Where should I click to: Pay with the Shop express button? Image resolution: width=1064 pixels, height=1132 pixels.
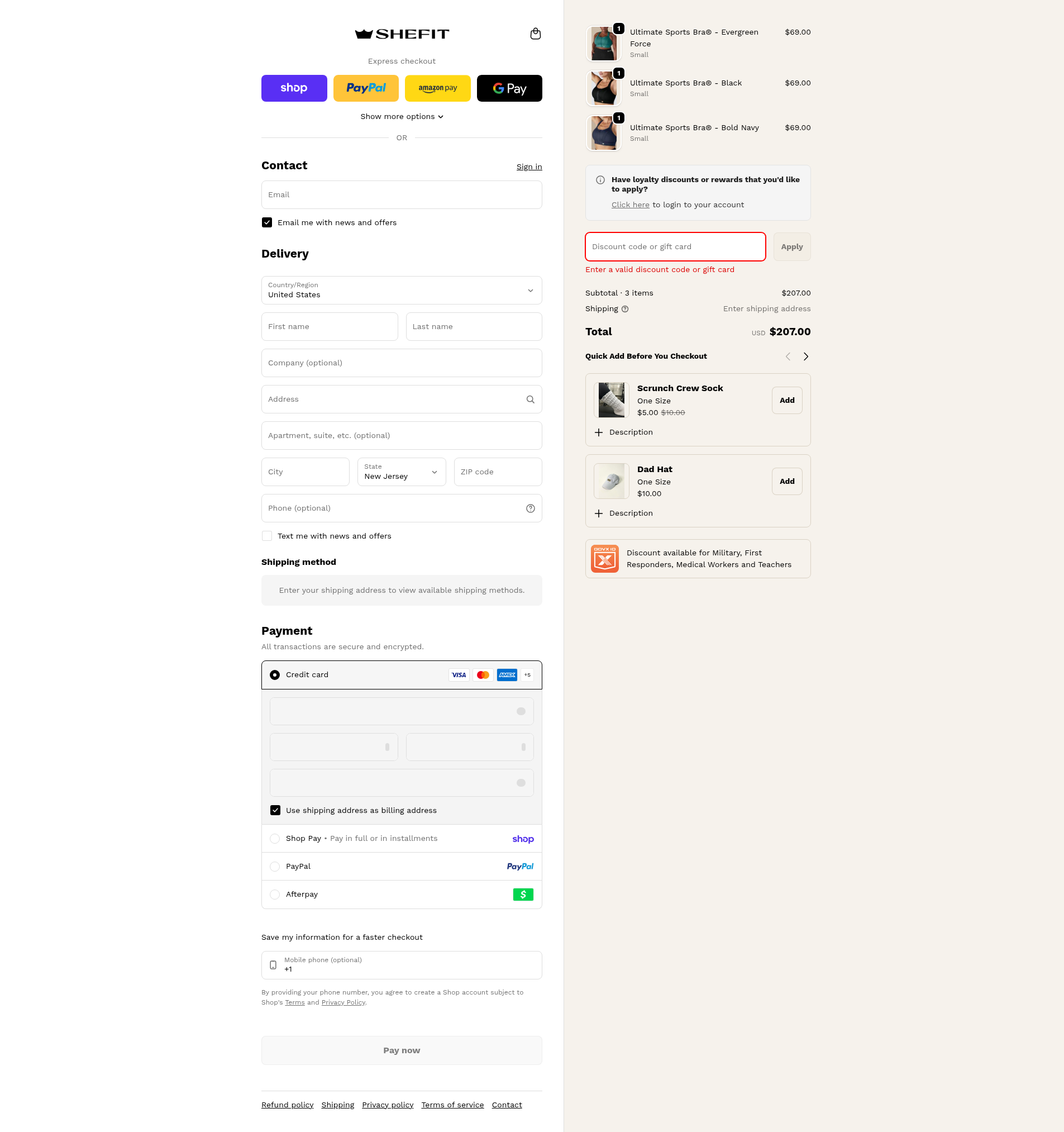294,88
